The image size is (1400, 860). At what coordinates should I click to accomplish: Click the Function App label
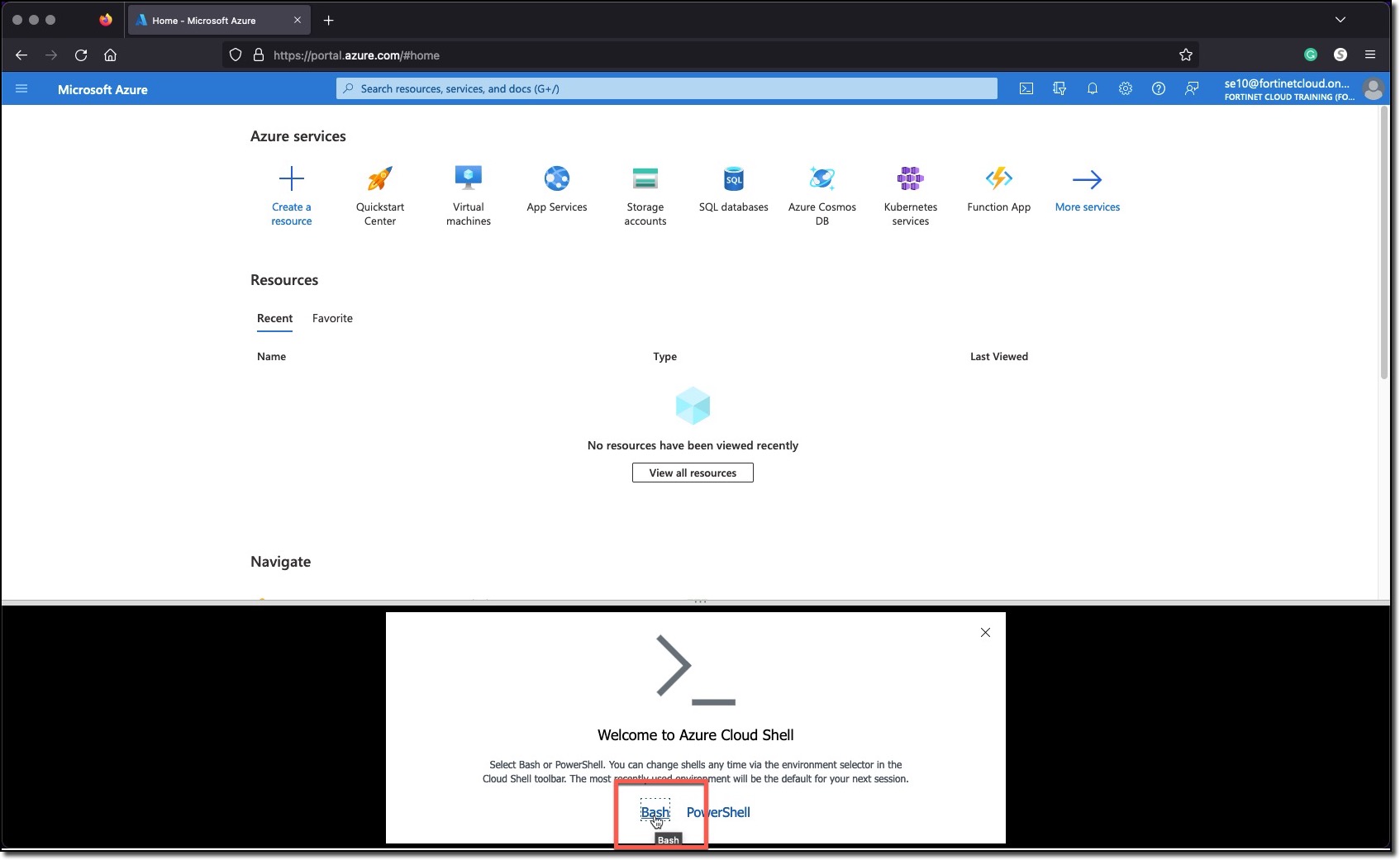[999, 207]
